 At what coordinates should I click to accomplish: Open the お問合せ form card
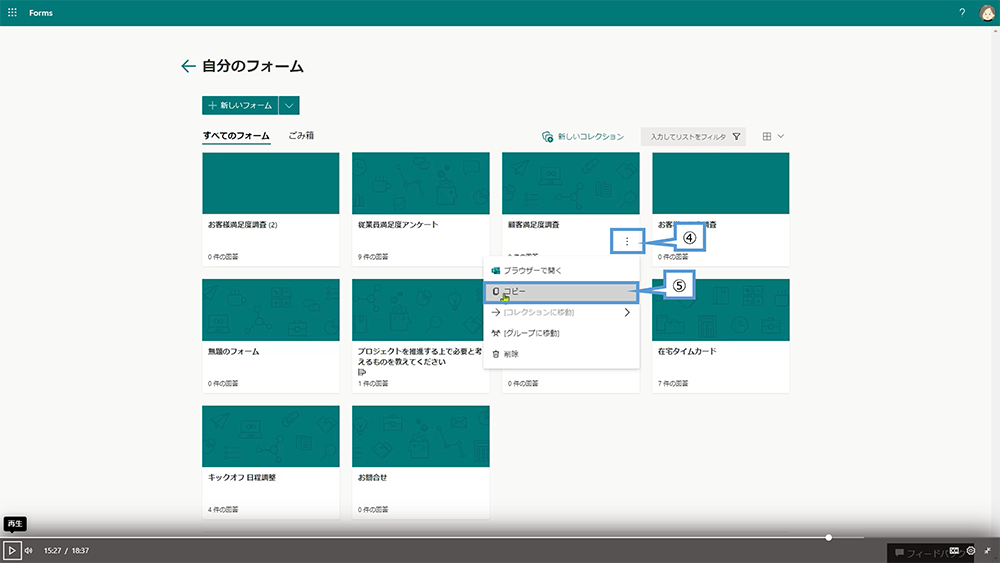[421, 462]
